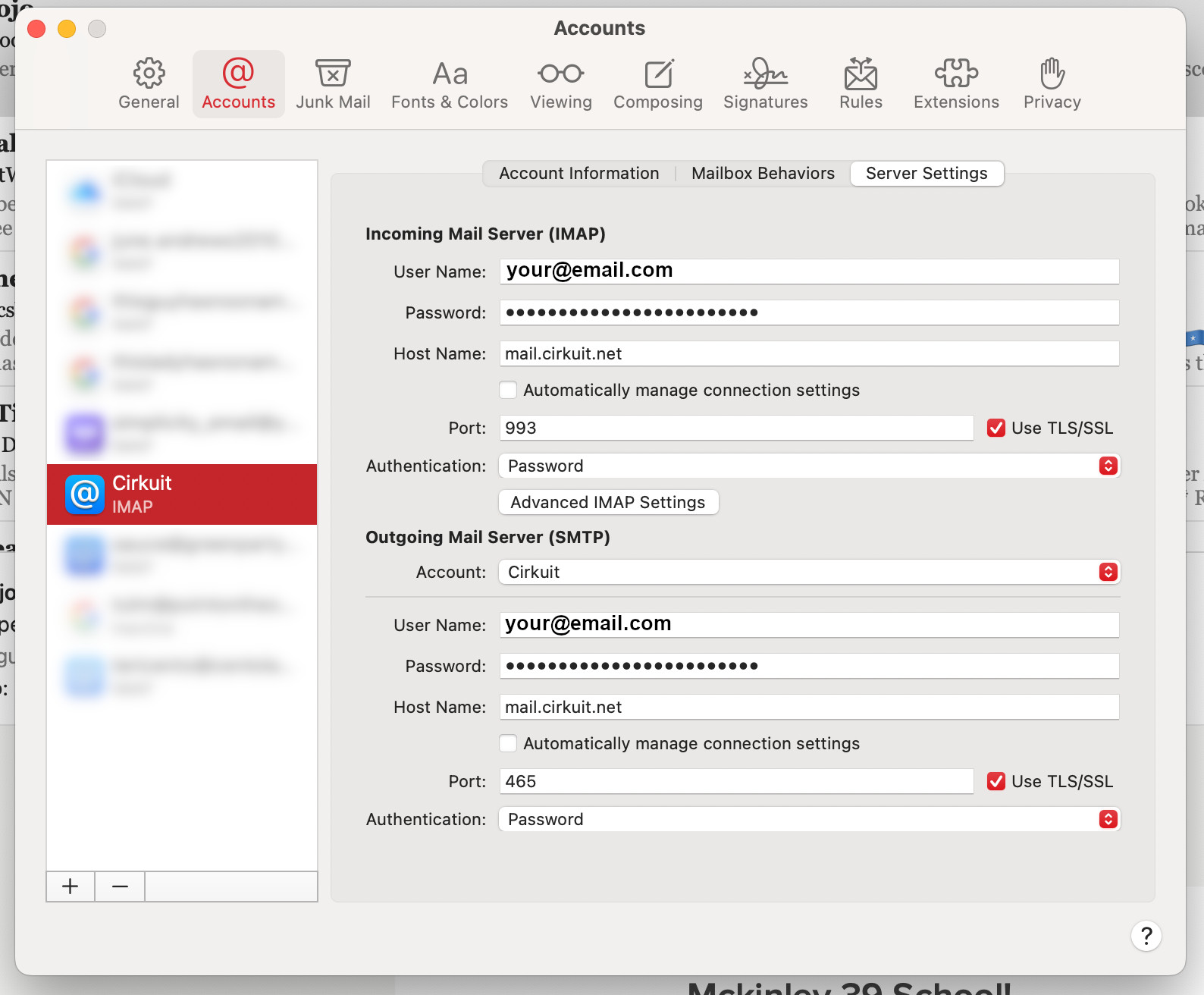Click the incoming User Name field

tap(809, 272)
